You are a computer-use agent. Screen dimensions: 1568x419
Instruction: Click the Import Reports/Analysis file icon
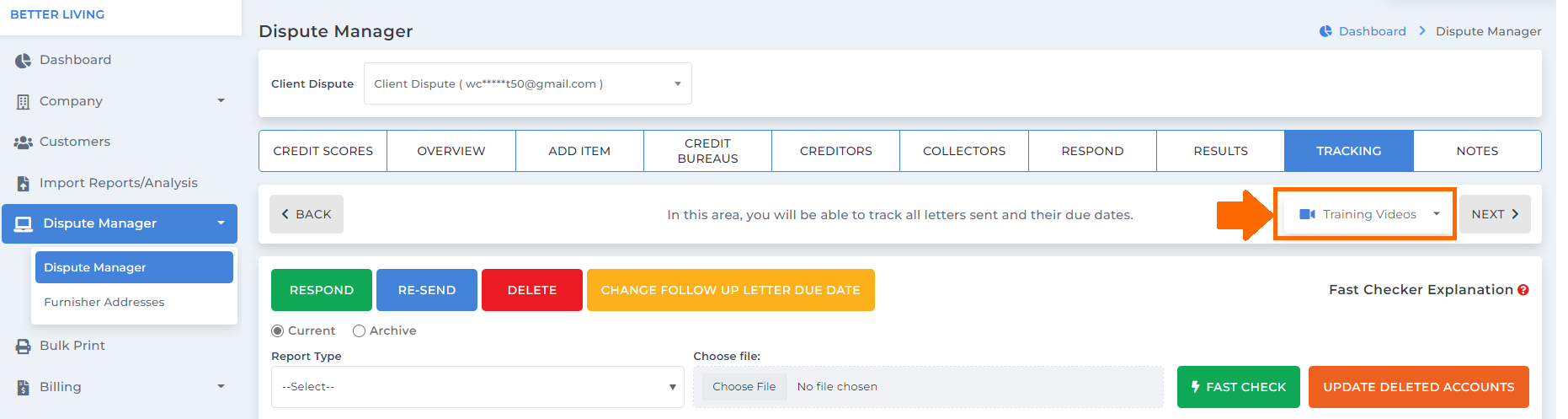click(x=23, y=183)
